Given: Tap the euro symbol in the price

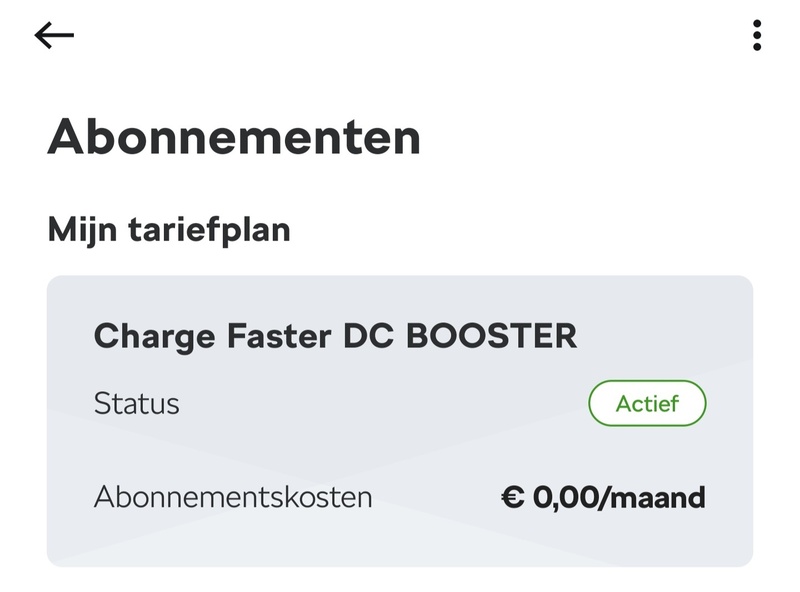Looking at the screenshot, I should tap(513, 497).
